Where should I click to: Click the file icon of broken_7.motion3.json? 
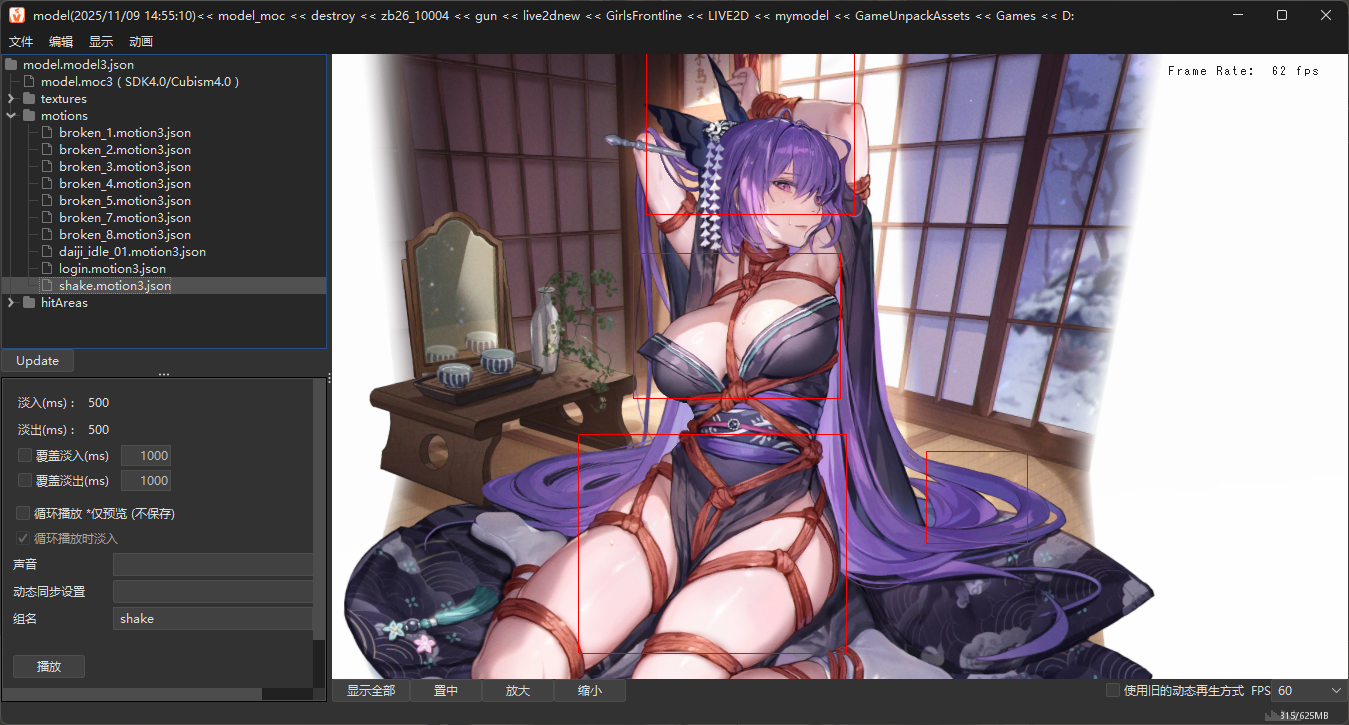47,217
